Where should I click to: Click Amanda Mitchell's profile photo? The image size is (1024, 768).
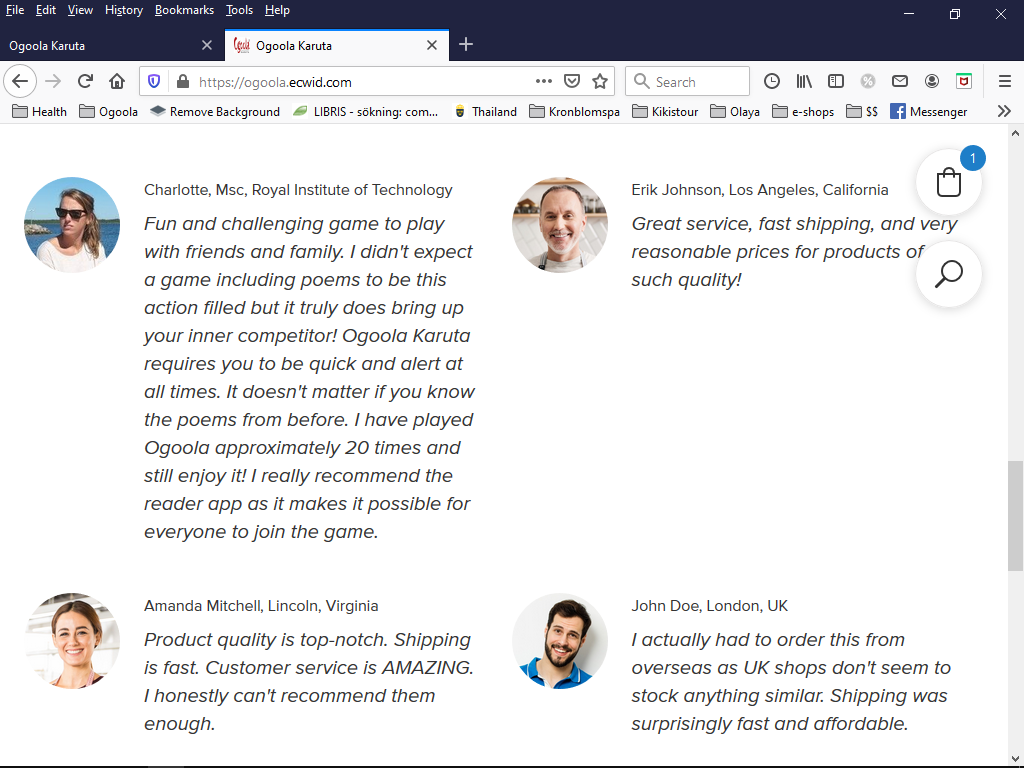tap(72, 641)
